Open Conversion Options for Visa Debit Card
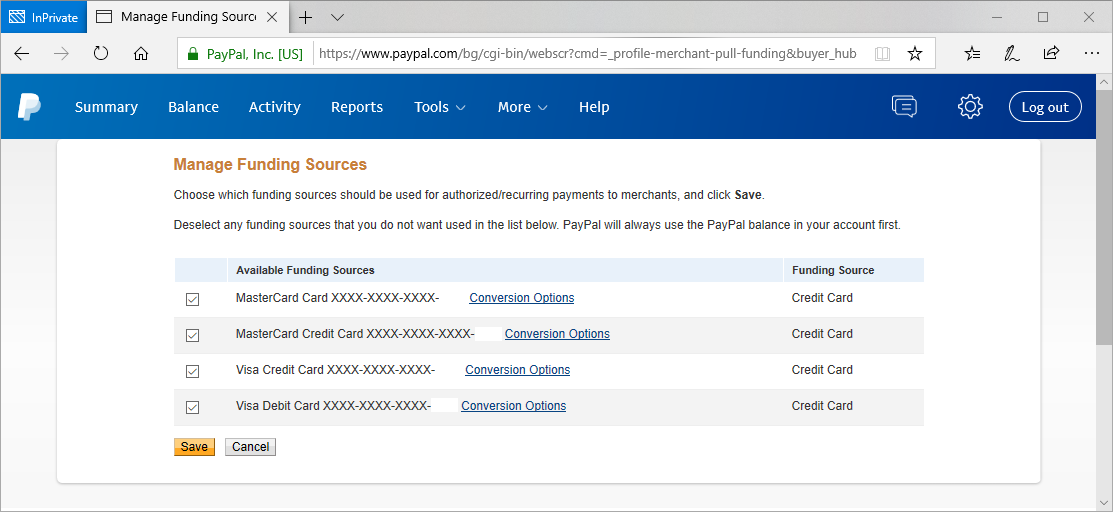Viewport: 1113px width, 512px height. [514, 406]
